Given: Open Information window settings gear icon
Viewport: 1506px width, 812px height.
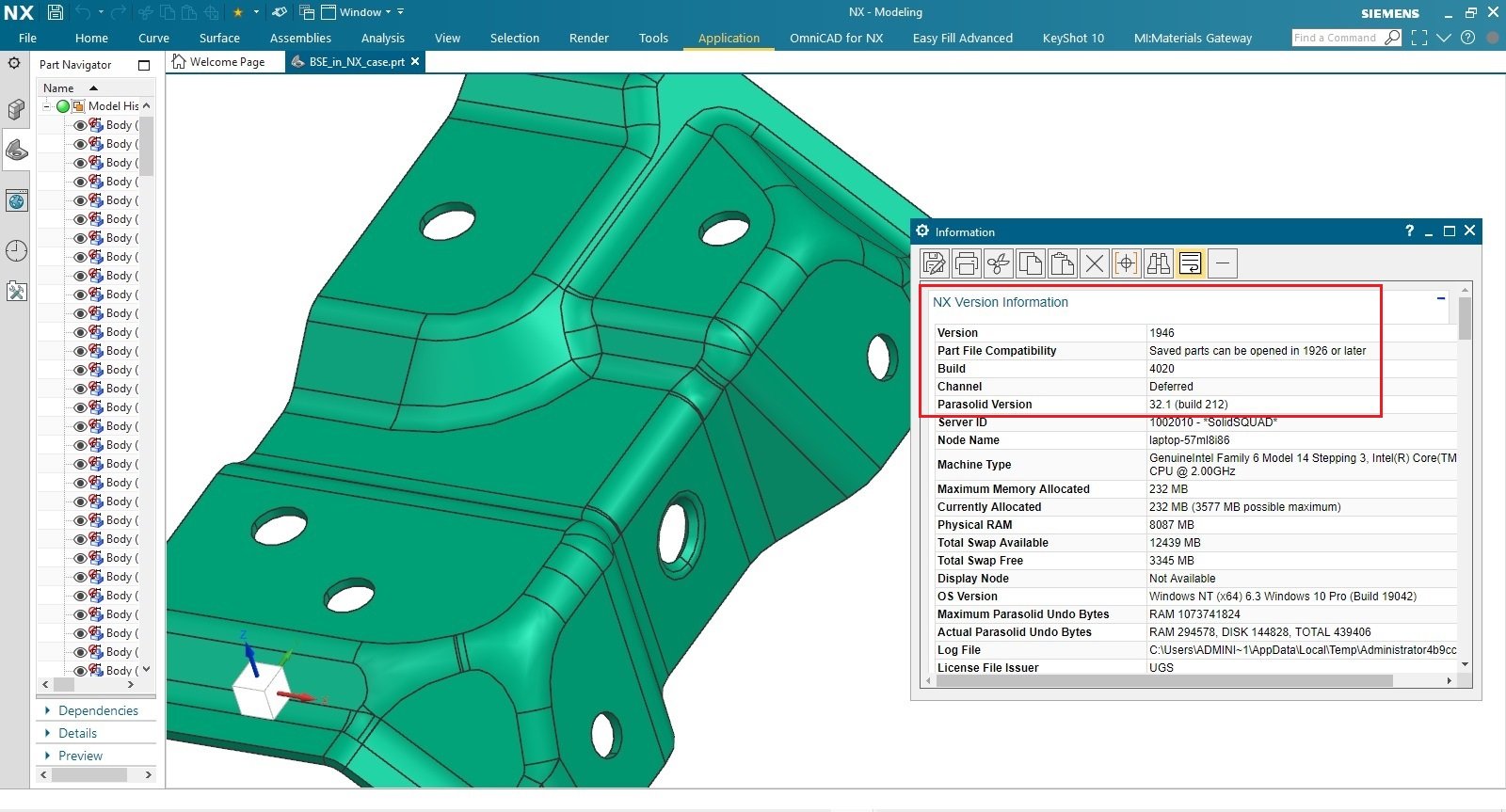Looking at the screenshot, I should coord(922,231).
